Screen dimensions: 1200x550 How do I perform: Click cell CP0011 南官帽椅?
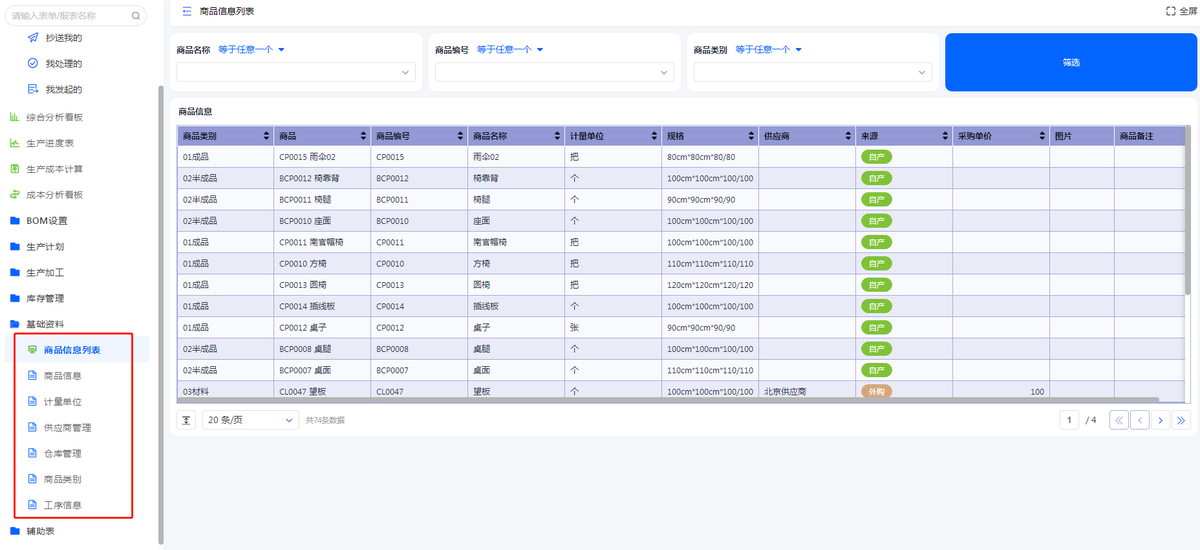(x=321, y=242)
